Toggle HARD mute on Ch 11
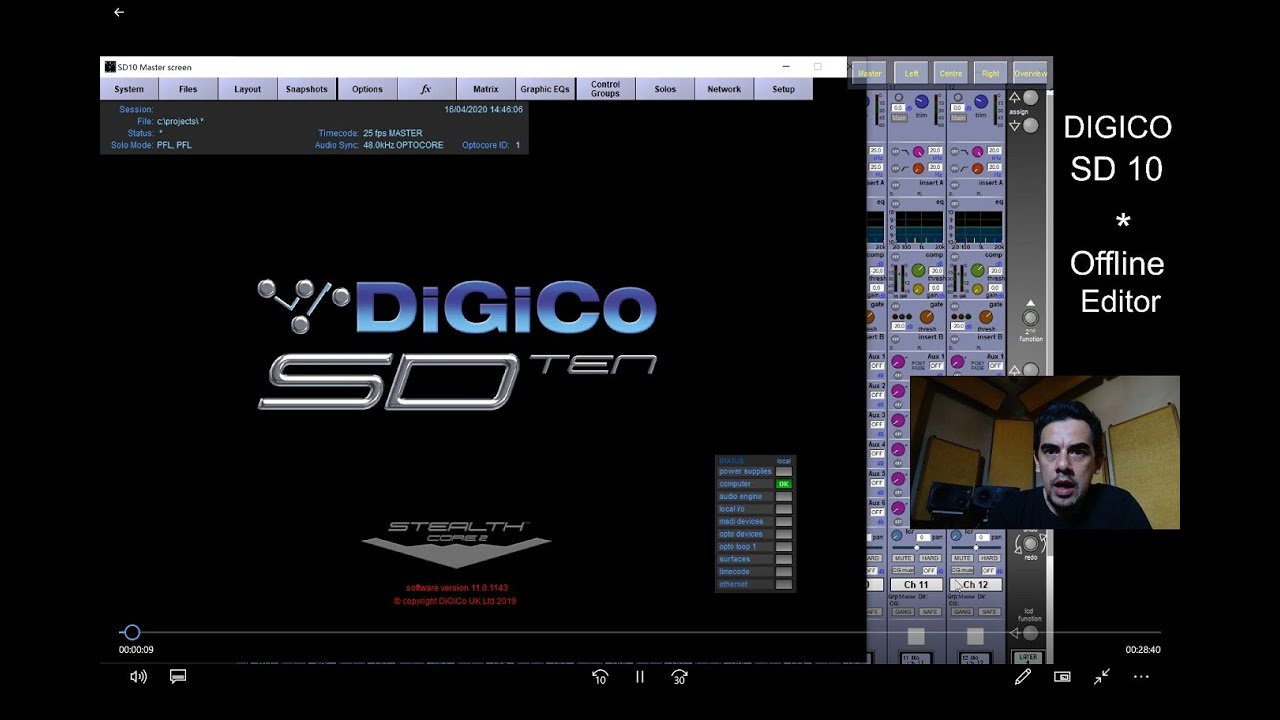 coord(930,558)
